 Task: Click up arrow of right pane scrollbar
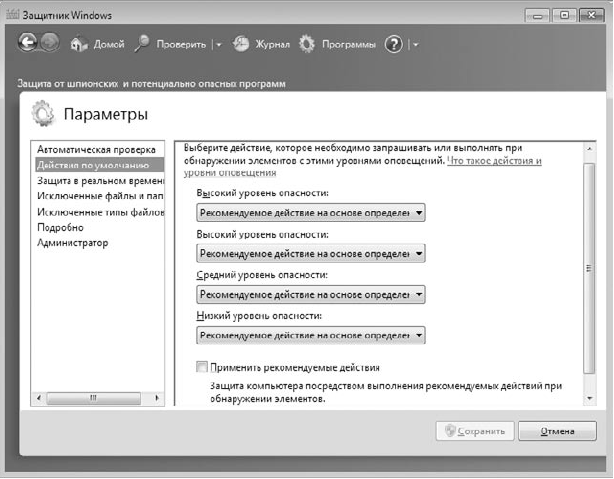589,149
